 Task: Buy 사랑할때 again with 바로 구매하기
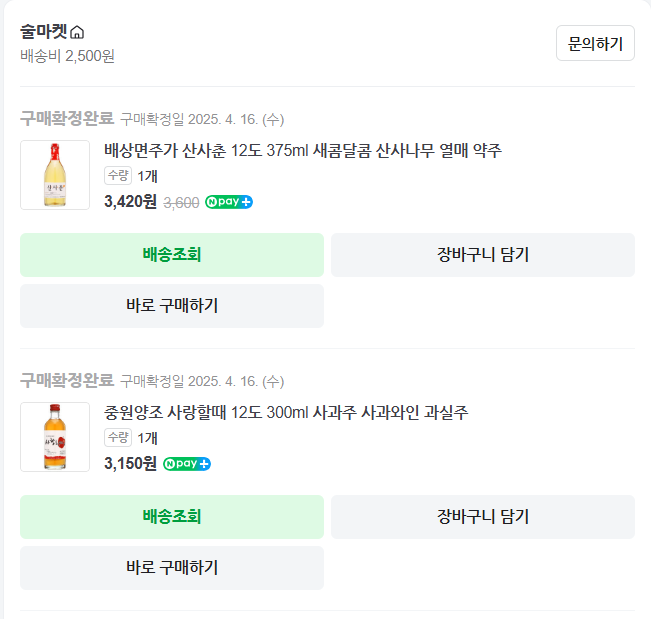click(x=172, y=568)
